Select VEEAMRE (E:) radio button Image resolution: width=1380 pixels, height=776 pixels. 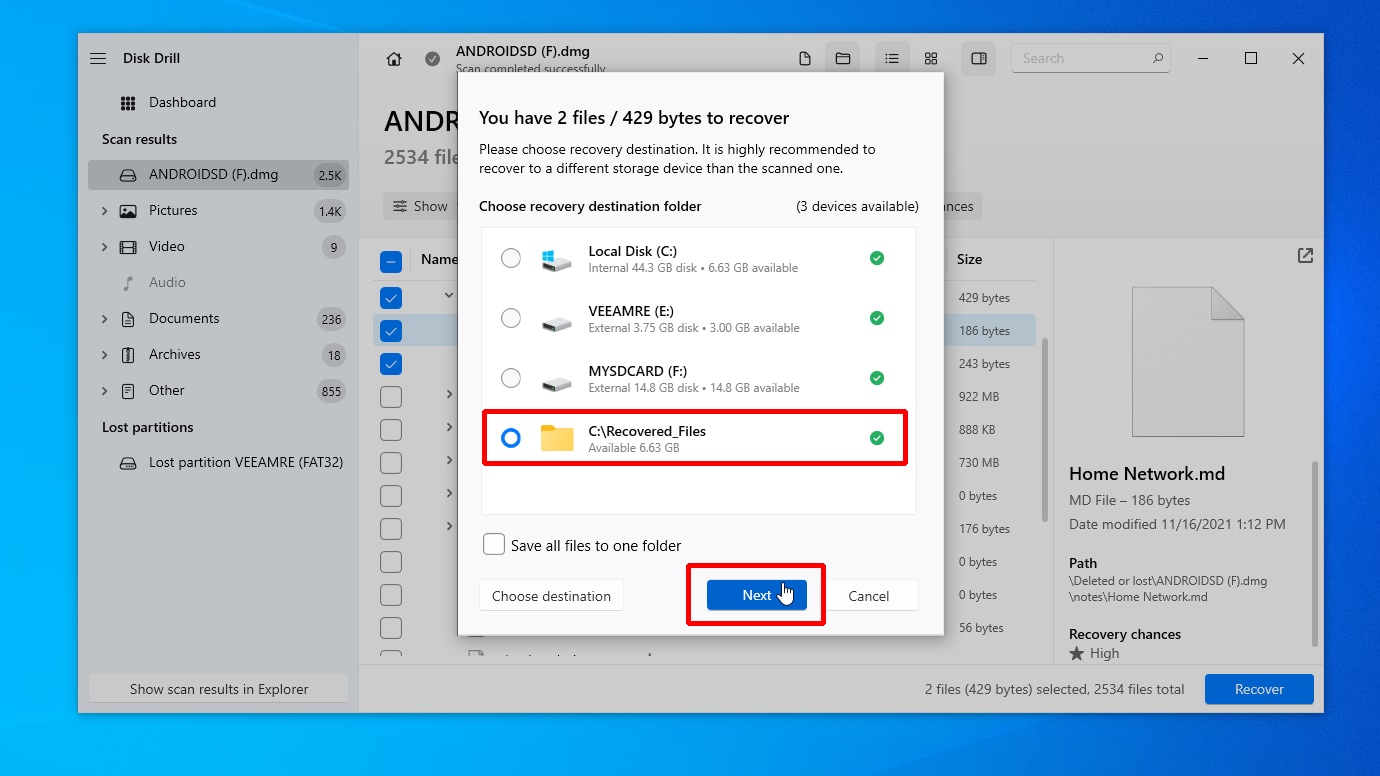[511, 318]
